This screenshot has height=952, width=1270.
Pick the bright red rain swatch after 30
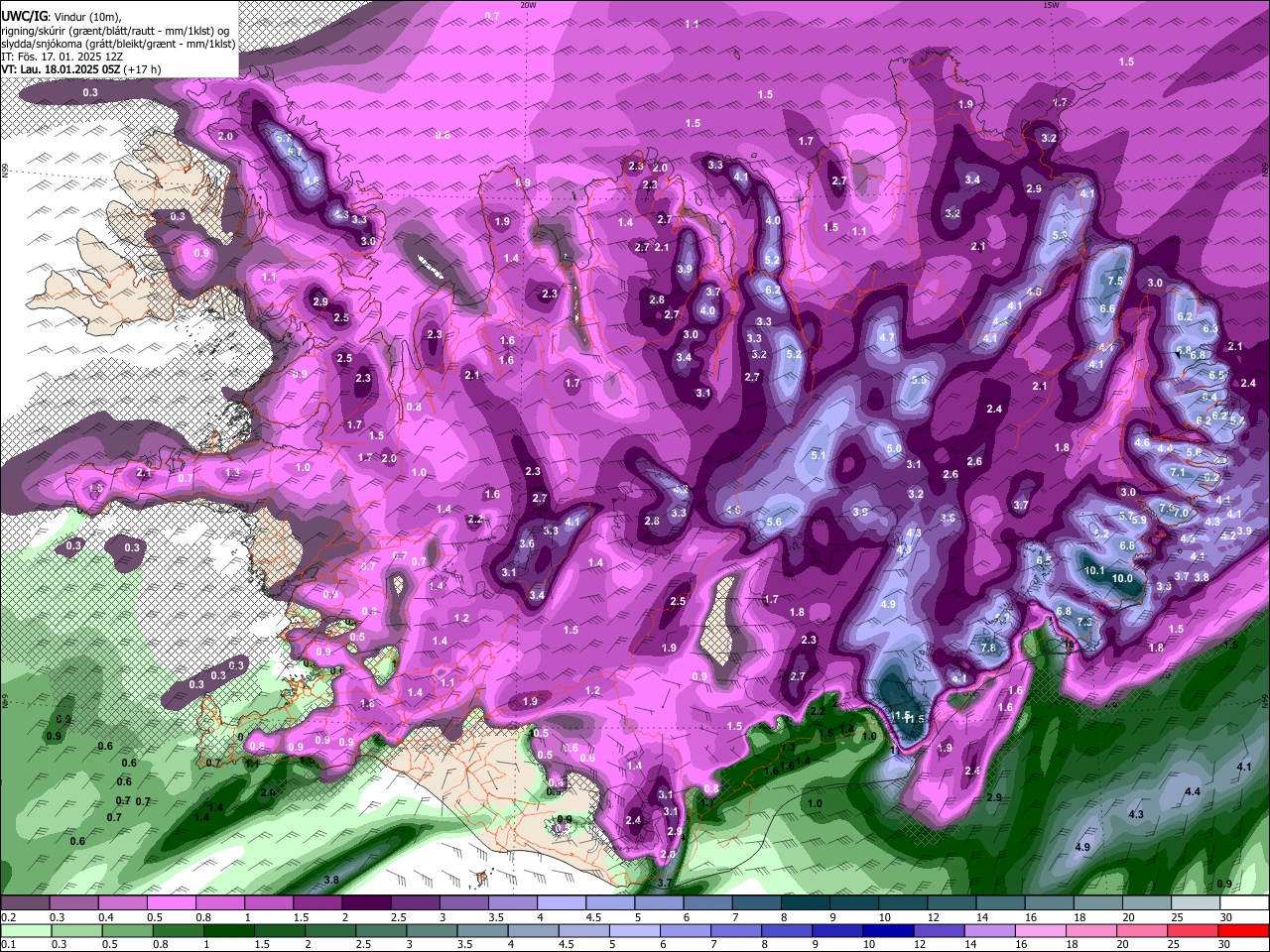point(1244,930)
